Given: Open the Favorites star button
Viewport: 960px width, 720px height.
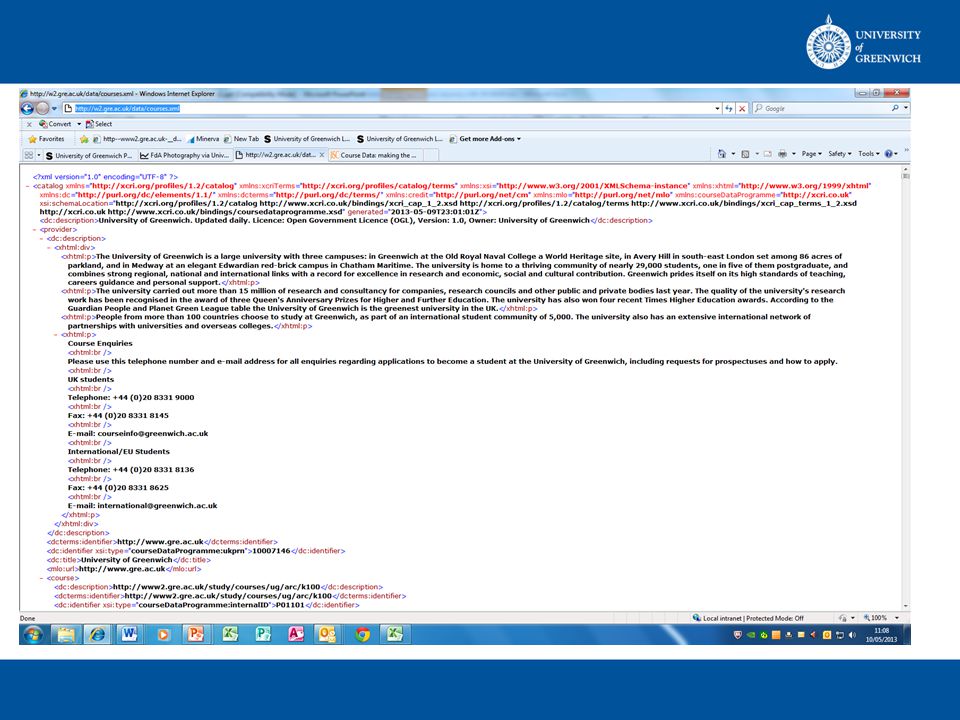Looking at the screenshot, I should pyautogui.click(x=46, y=139).
